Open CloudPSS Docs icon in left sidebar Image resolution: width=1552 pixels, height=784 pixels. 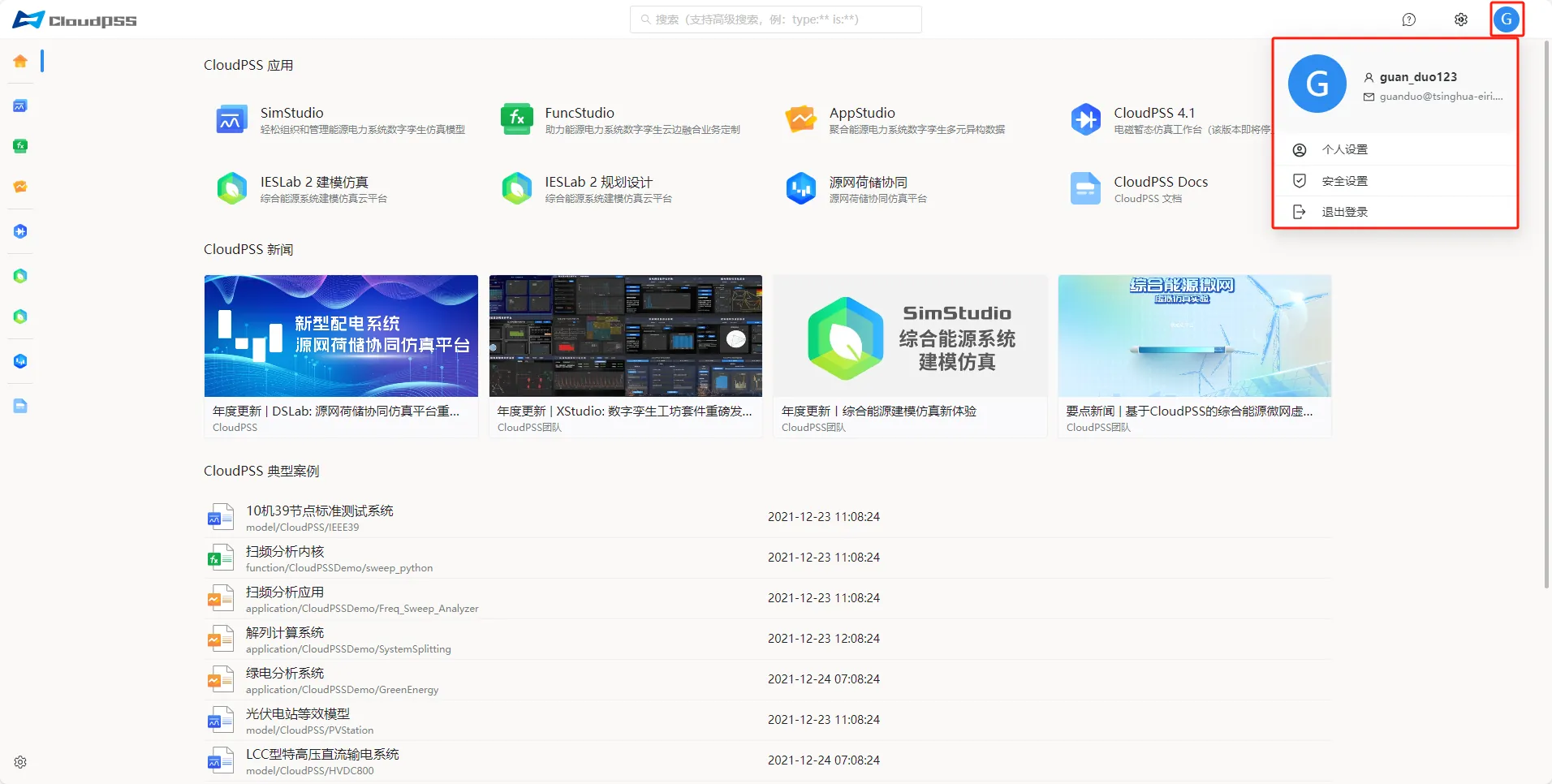pyautogui.click(x=20, y=406)
